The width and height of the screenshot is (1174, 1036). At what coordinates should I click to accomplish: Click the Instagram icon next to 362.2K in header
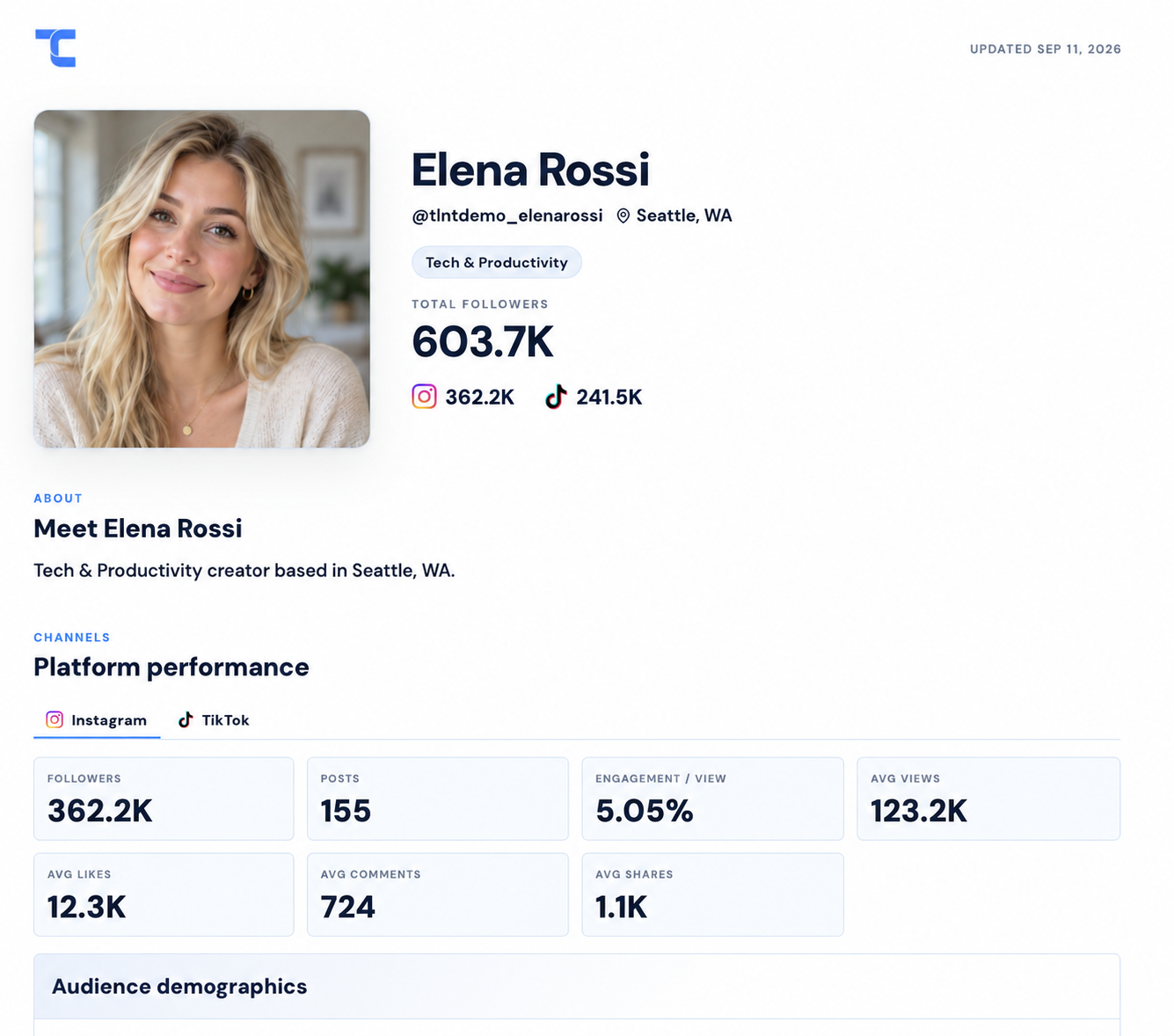[x=424, y=397]
